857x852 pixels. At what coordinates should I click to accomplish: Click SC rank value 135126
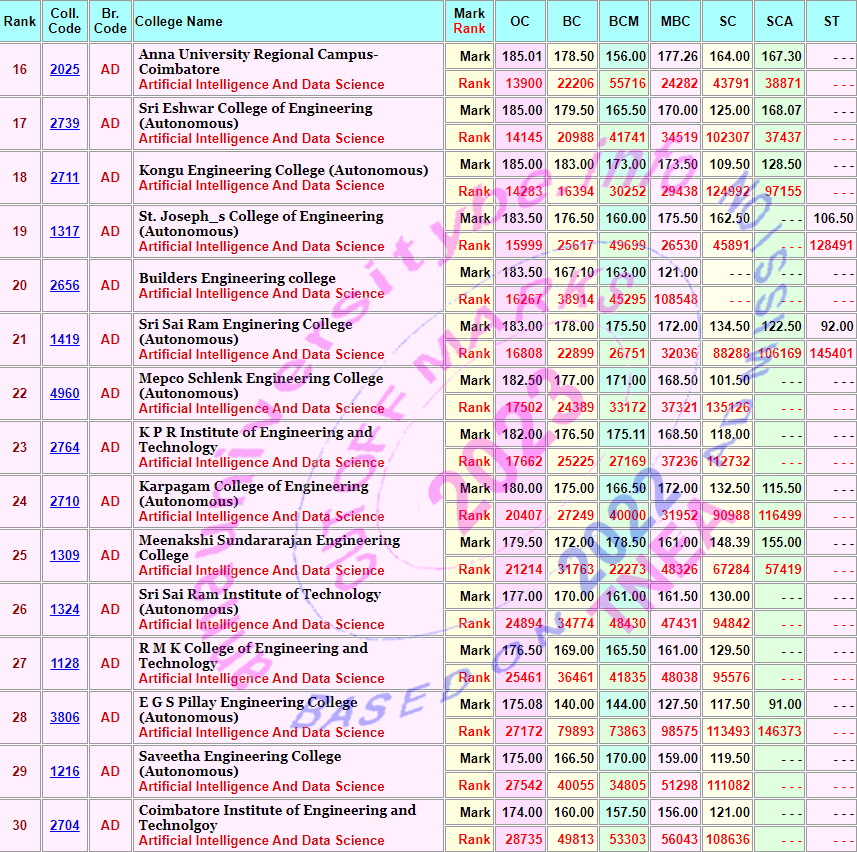click(x=727, y=407)
